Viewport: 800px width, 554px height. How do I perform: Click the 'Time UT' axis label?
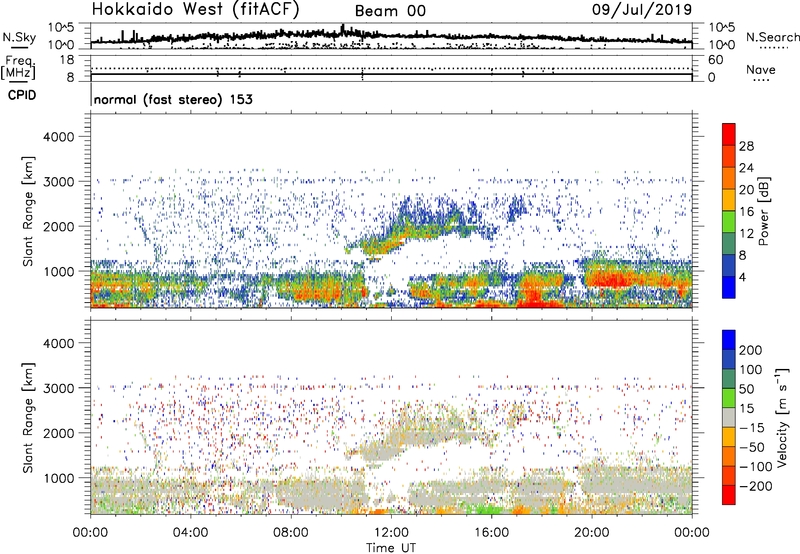(391, 547)
